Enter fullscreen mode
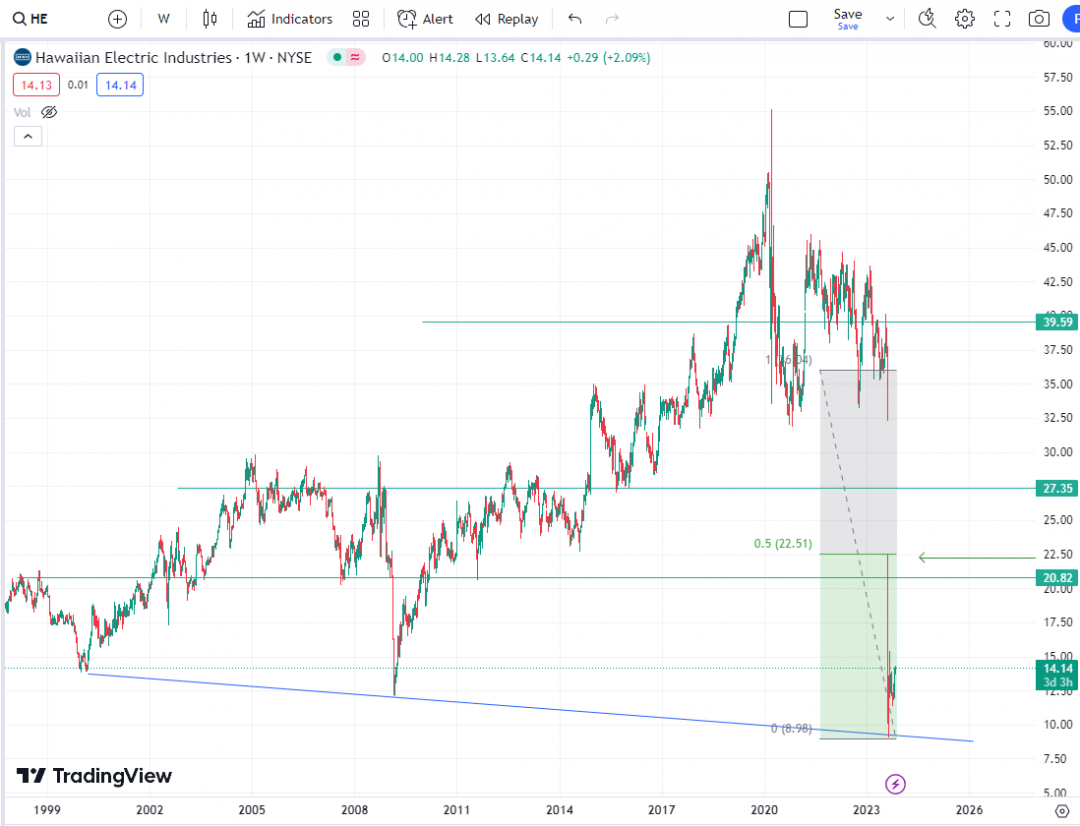Viewport: 1080px width, 826px height. click(x=1001, y=19)
